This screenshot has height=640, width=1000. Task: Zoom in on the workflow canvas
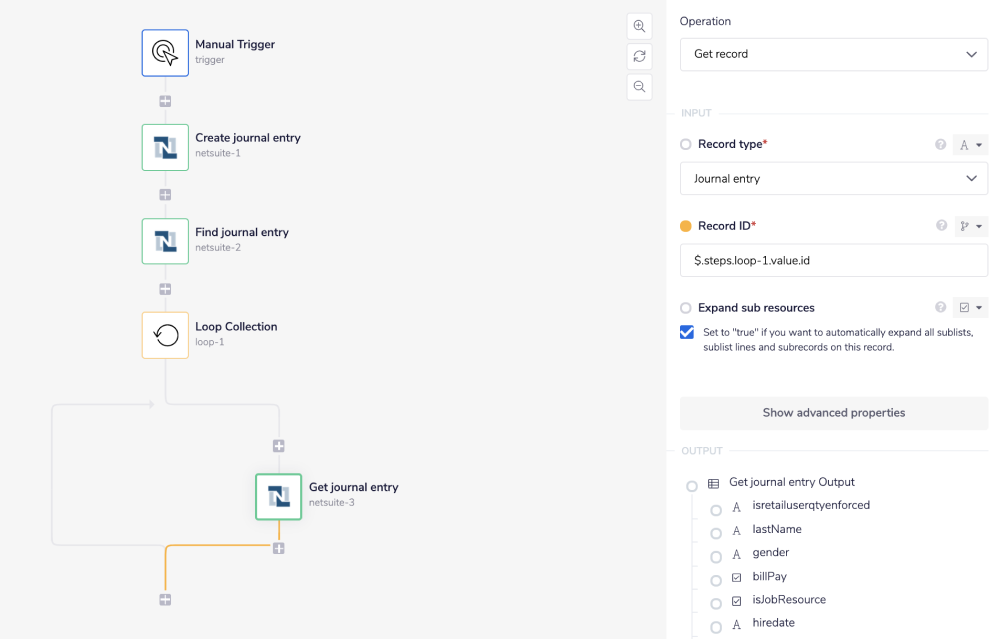click(x=639, y=26)
